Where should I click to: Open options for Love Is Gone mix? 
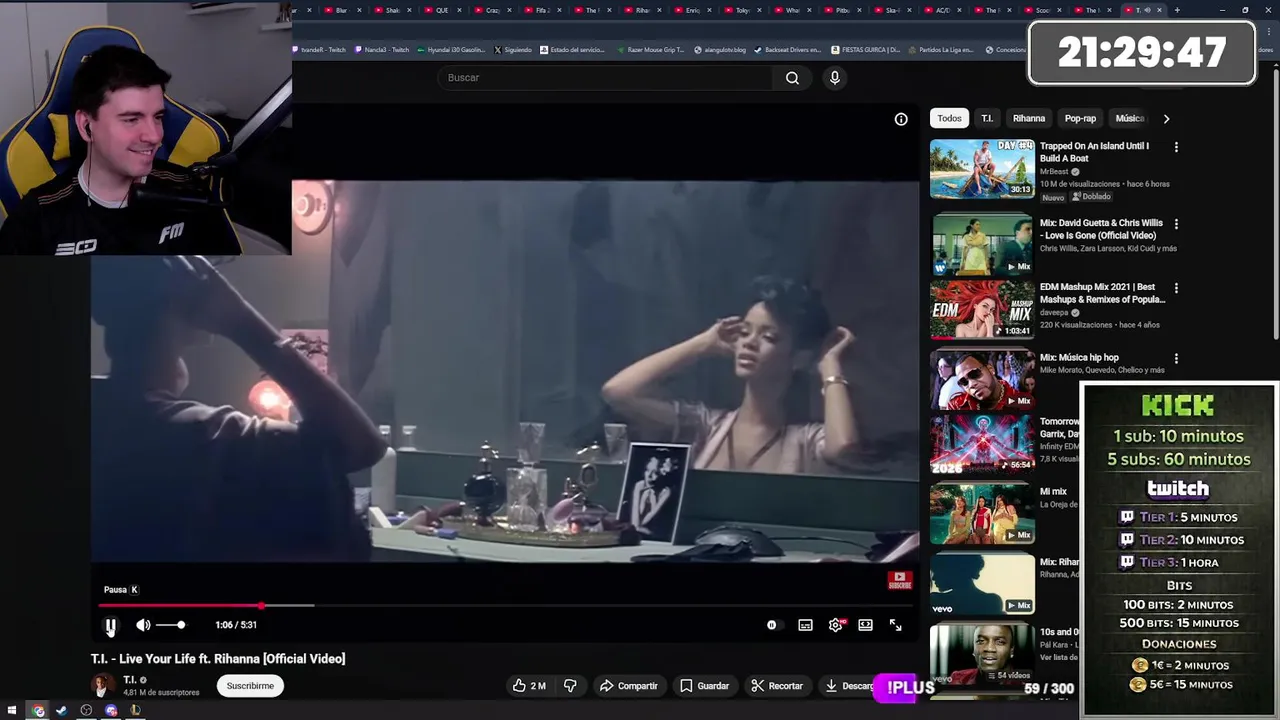1176,224
